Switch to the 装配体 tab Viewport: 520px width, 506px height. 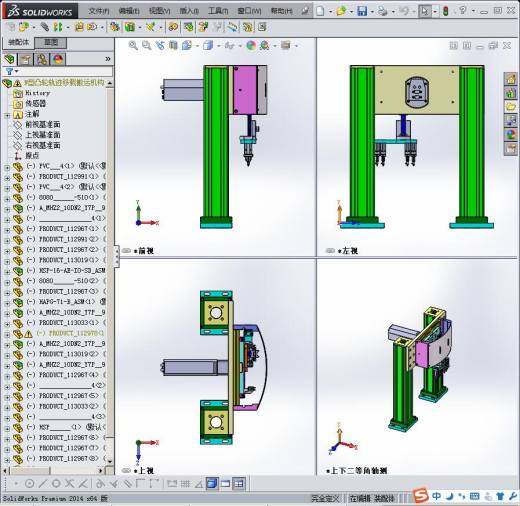pos(18,43)
